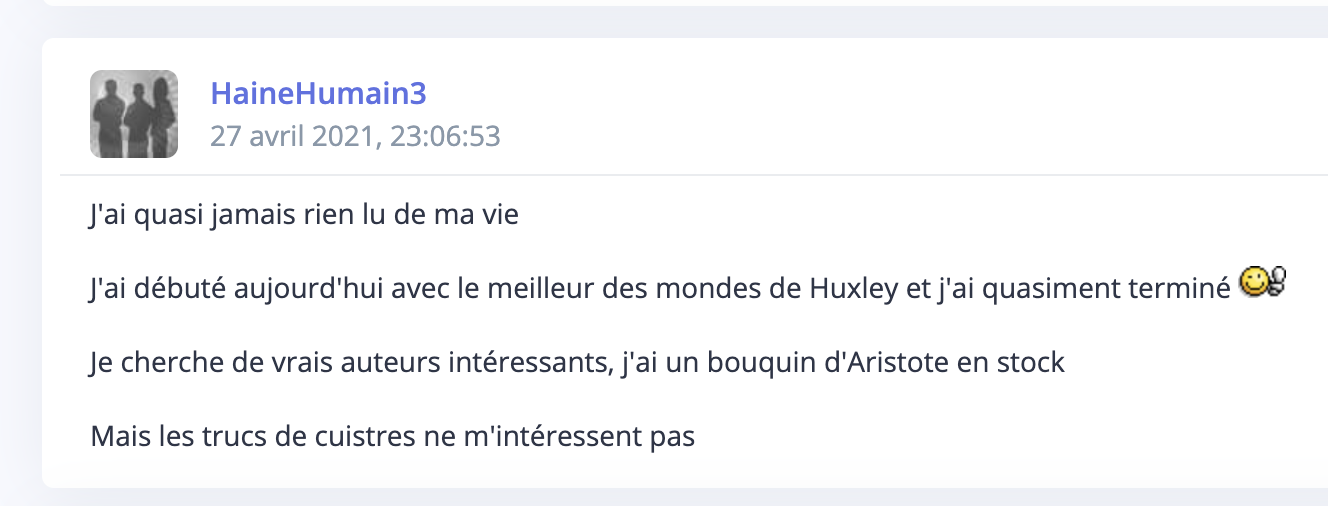Click the smiley emoji after "terminé"

1261,285
